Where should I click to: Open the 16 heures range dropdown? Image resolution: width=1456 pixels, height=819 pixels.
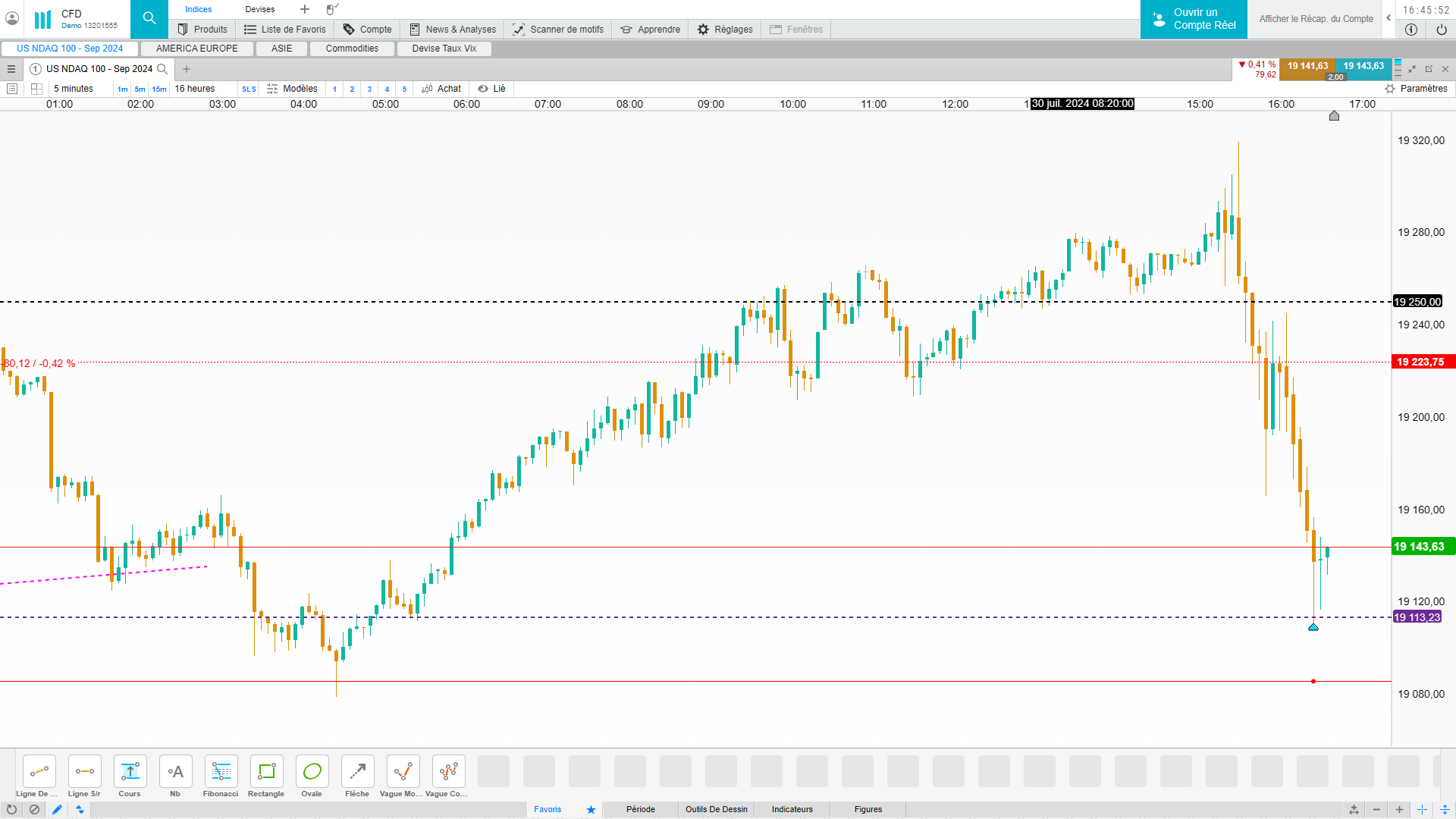pyautogui.click(x=195, y=89)
